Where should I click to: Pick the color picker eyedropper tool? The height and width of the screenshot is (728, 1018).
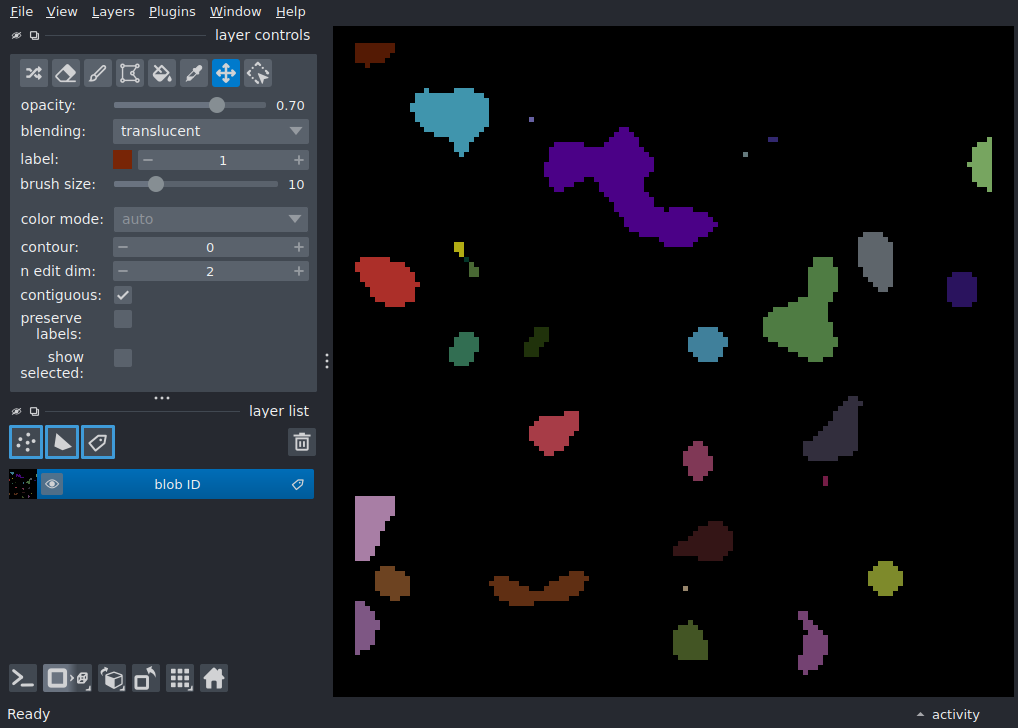tap(193, 73)
